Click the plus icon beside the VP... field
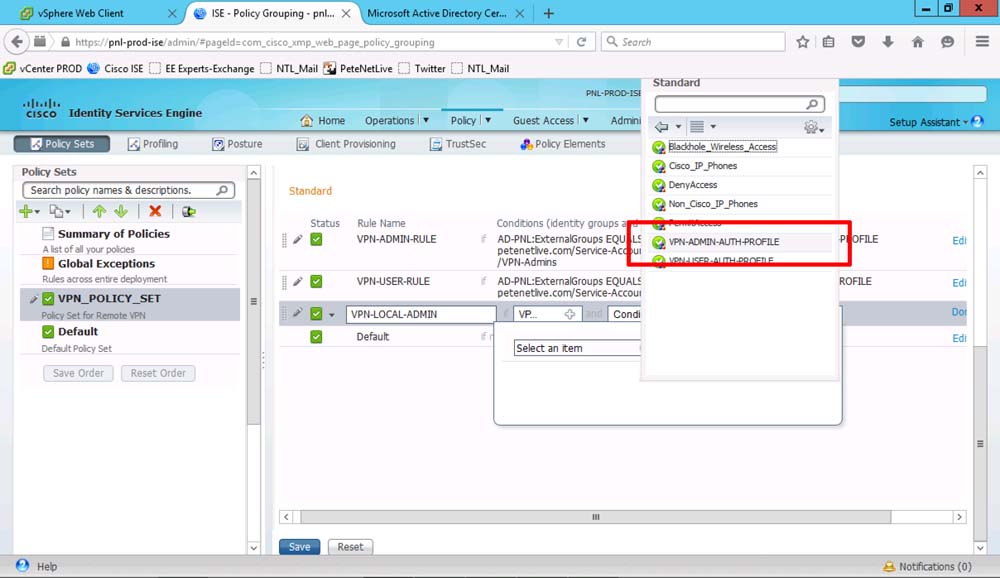This screenshot has height=578, width=1000. coord(570,314)
